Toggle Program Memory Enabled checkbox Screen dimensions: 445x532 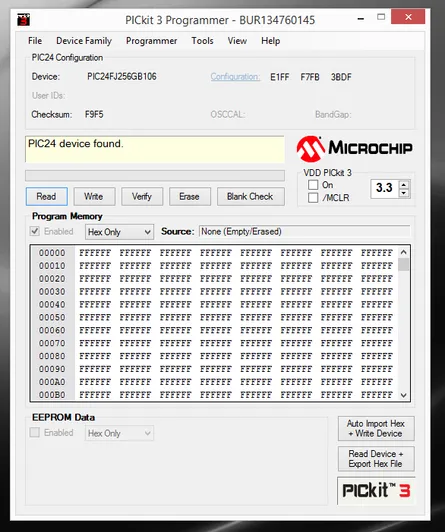[x=35, y=231]
